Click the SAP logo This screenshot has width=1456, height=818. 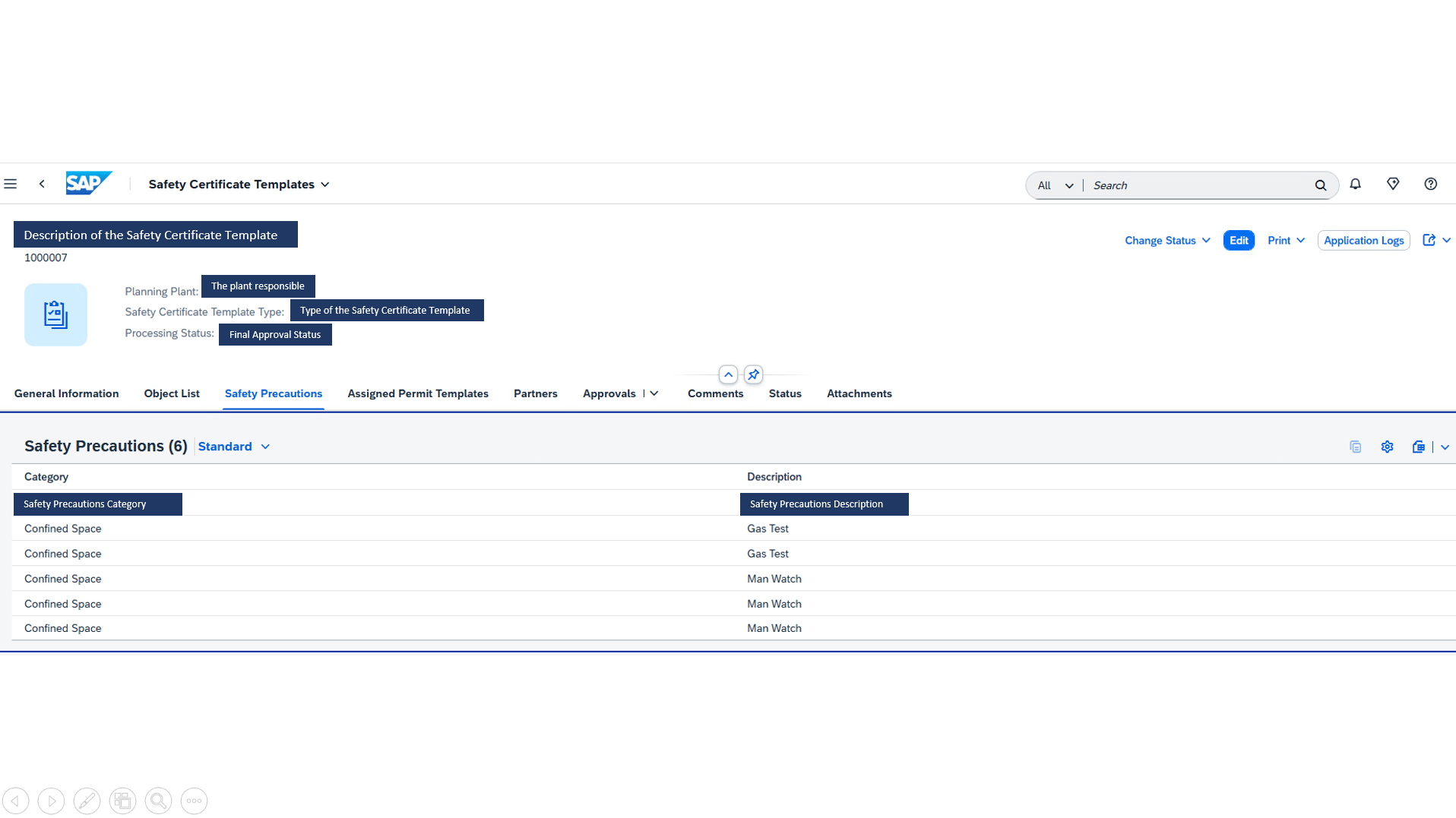point(88,183)
